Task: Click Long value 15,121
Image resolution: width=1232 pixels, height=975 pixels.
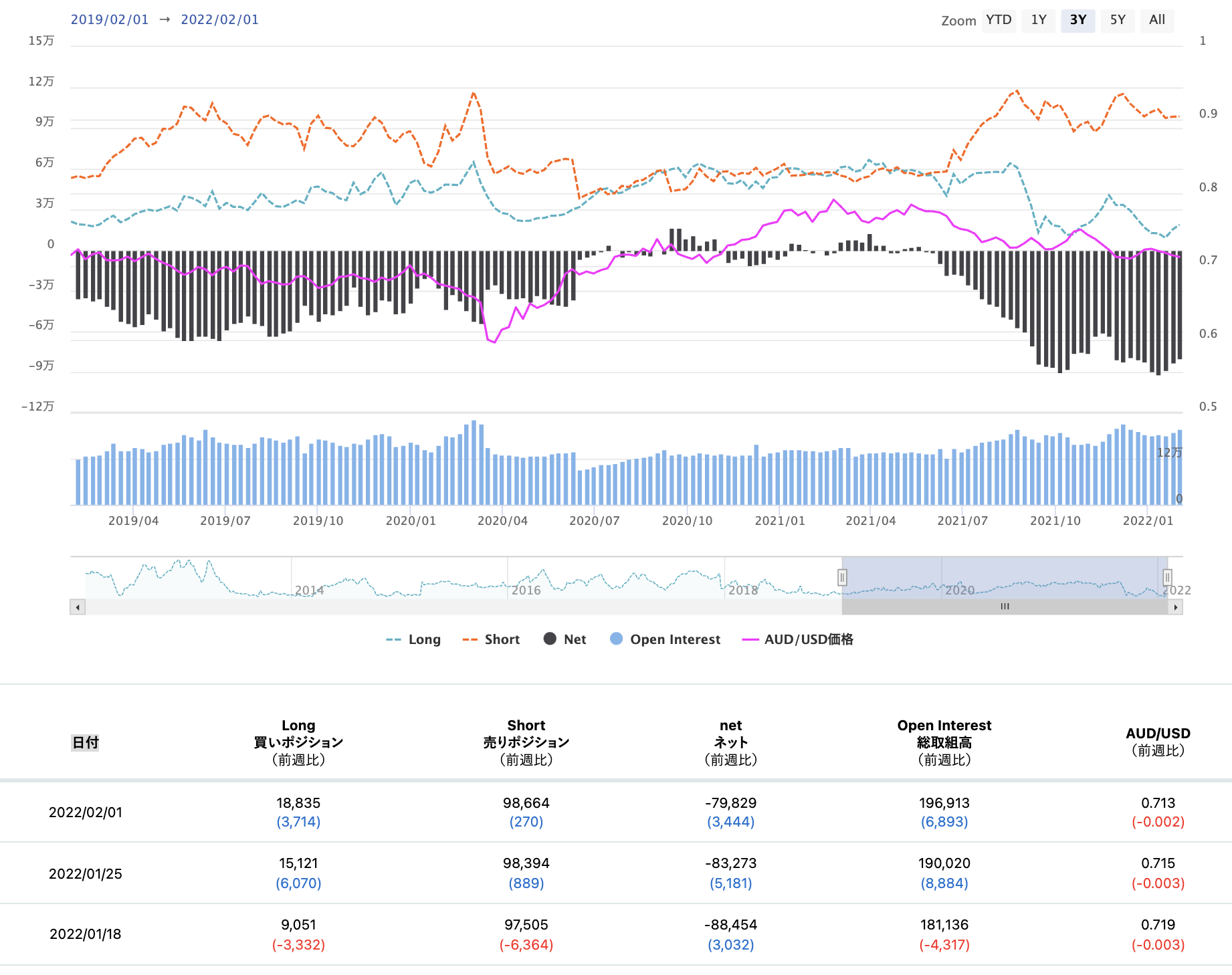Action: click(x=298, y=863)
